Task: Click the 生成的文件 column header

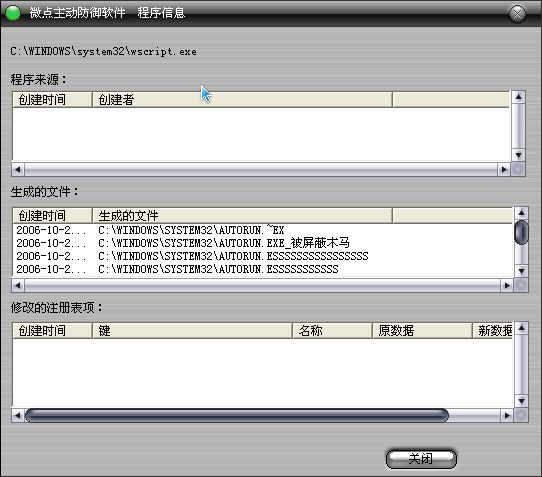Action: pyautogui.click(x=242, y=216)
